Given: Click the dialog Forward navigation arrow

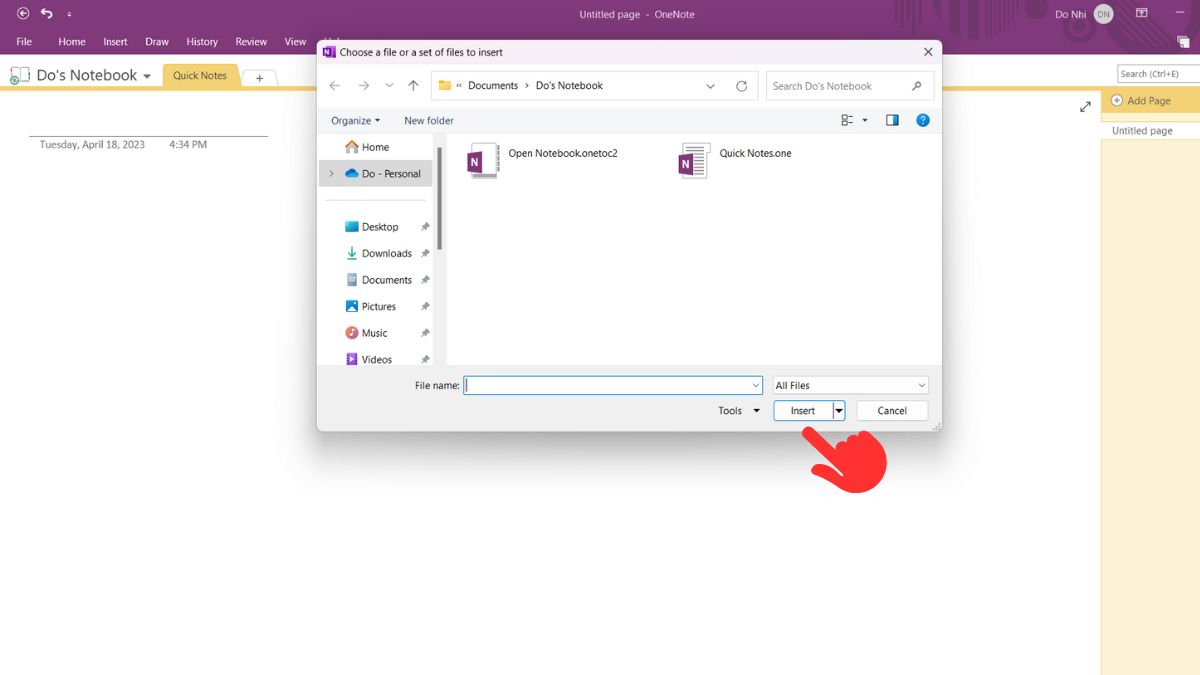Looking at the screenshot, I should [364, 86].
